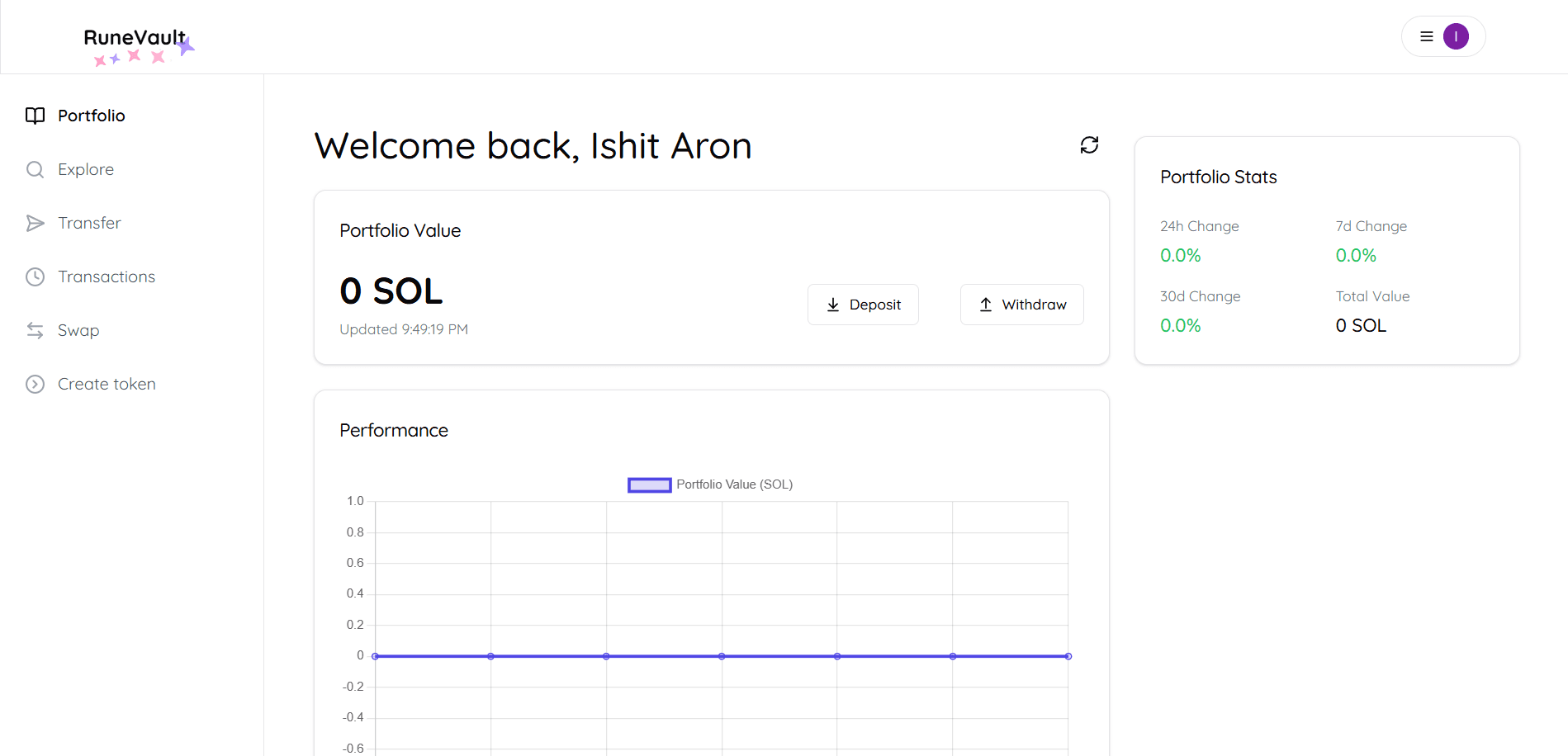Screen dimensions: 1568x756
Task: Toggle the Portfolio Value (SOL) legend swatch
Action: pyautogui.click(x=649, y=485)
